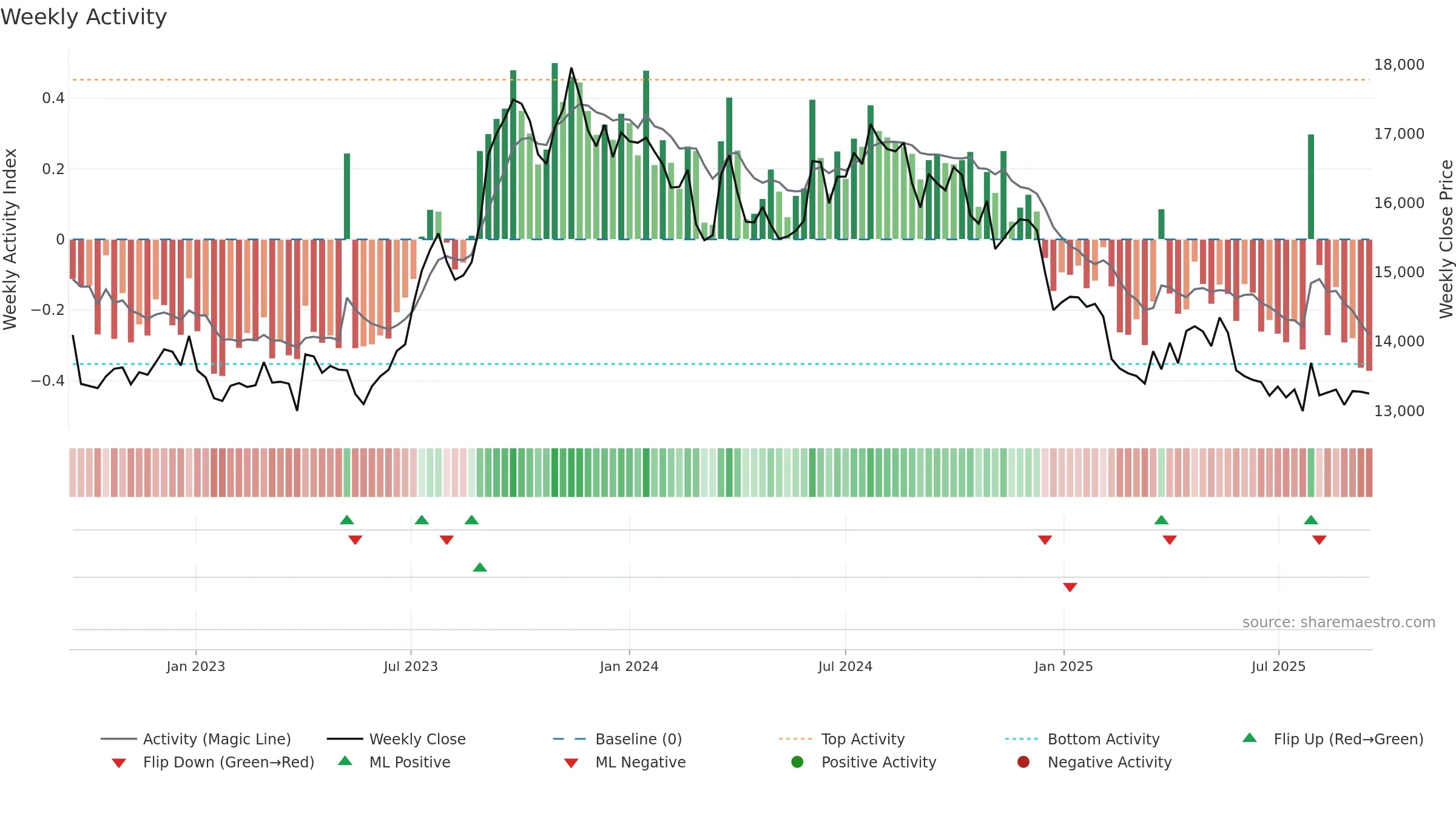Click the ML Positive legend triangle
This screenshot has width=1456, height=819.
pyautogui.click(x=345, y=761)
